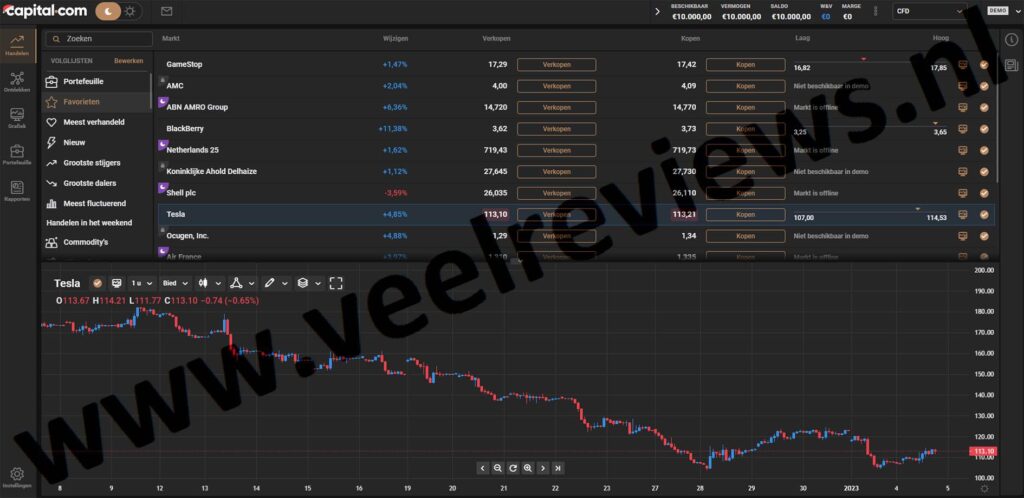Open the Grafiek sidebar section
Viewport: 1024px width, 498px height.
pos(16,118)
